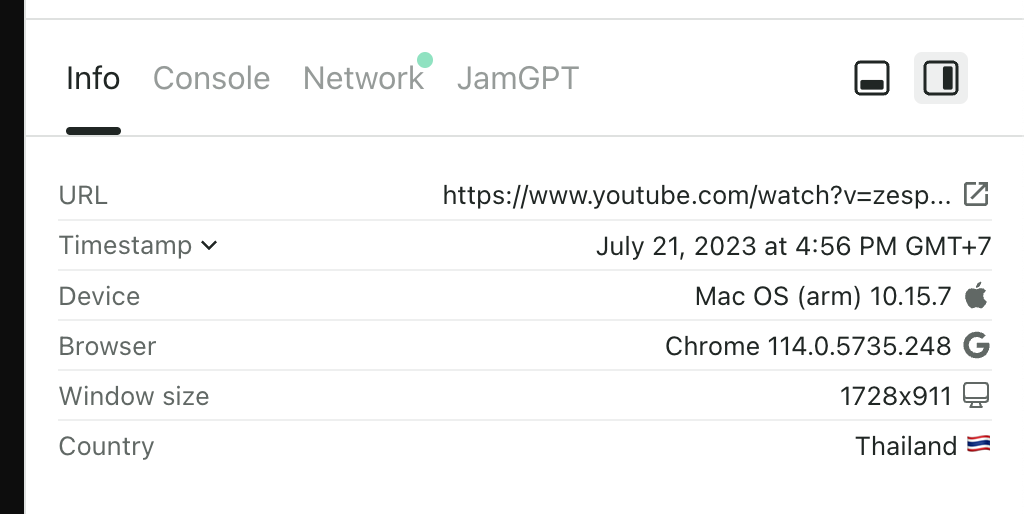Click the 1728x911 window size value
1024x514 pixels.
click(x=895, y=396)
